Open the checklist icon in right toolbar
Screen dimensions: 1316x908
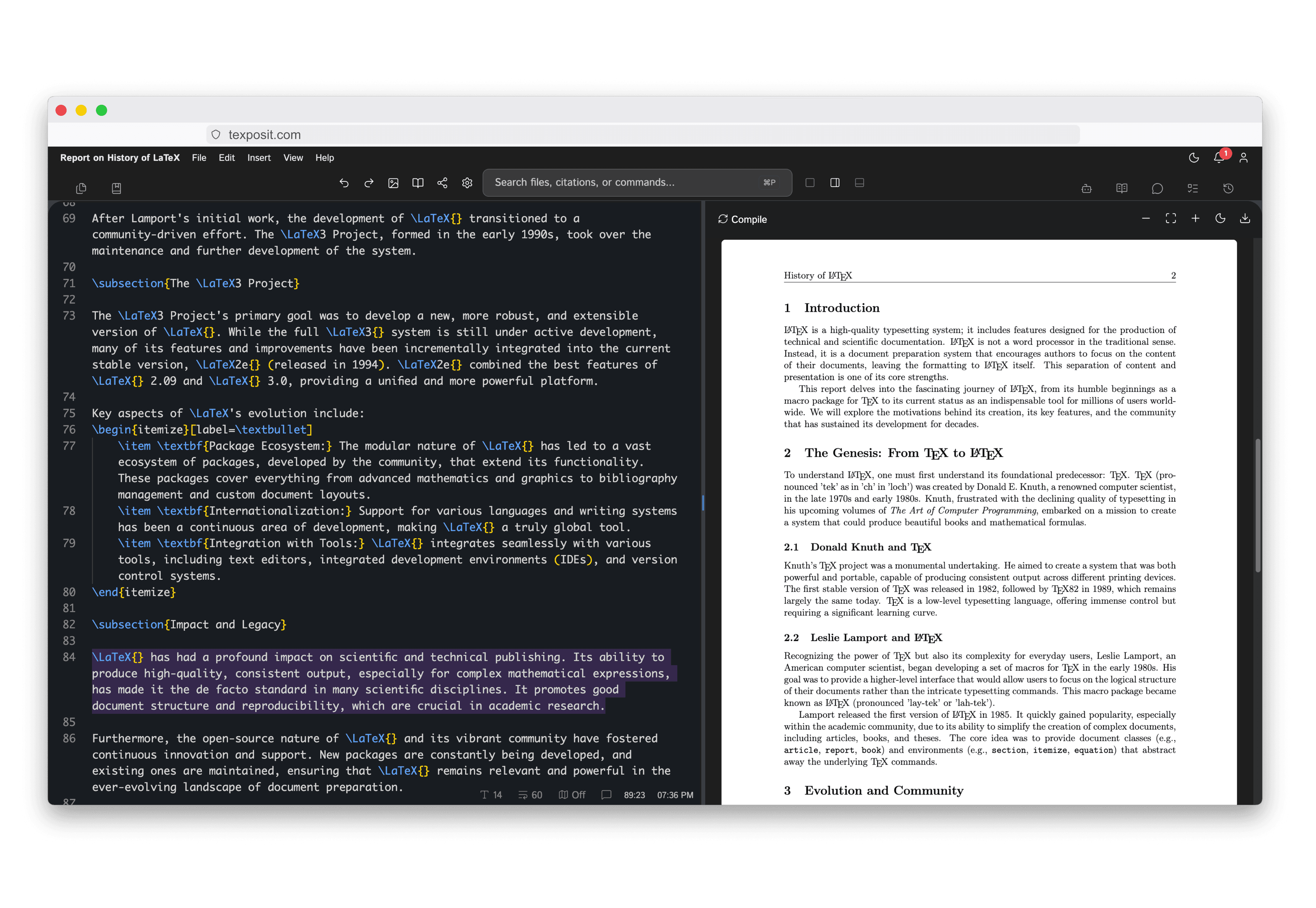click(1193, 188)
